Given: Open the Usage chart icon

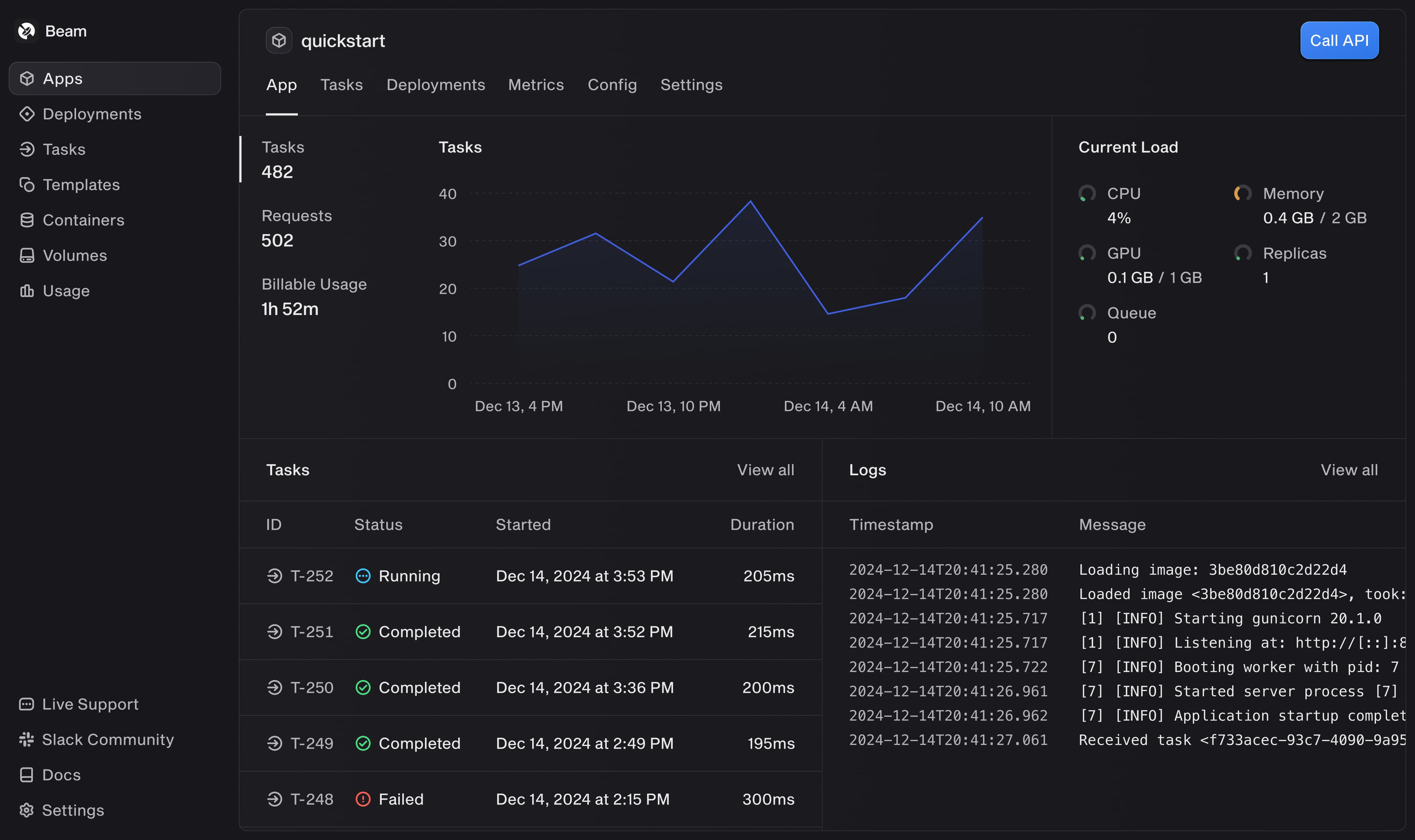Looking at the screenshot, I should click(x=27, y=291).
